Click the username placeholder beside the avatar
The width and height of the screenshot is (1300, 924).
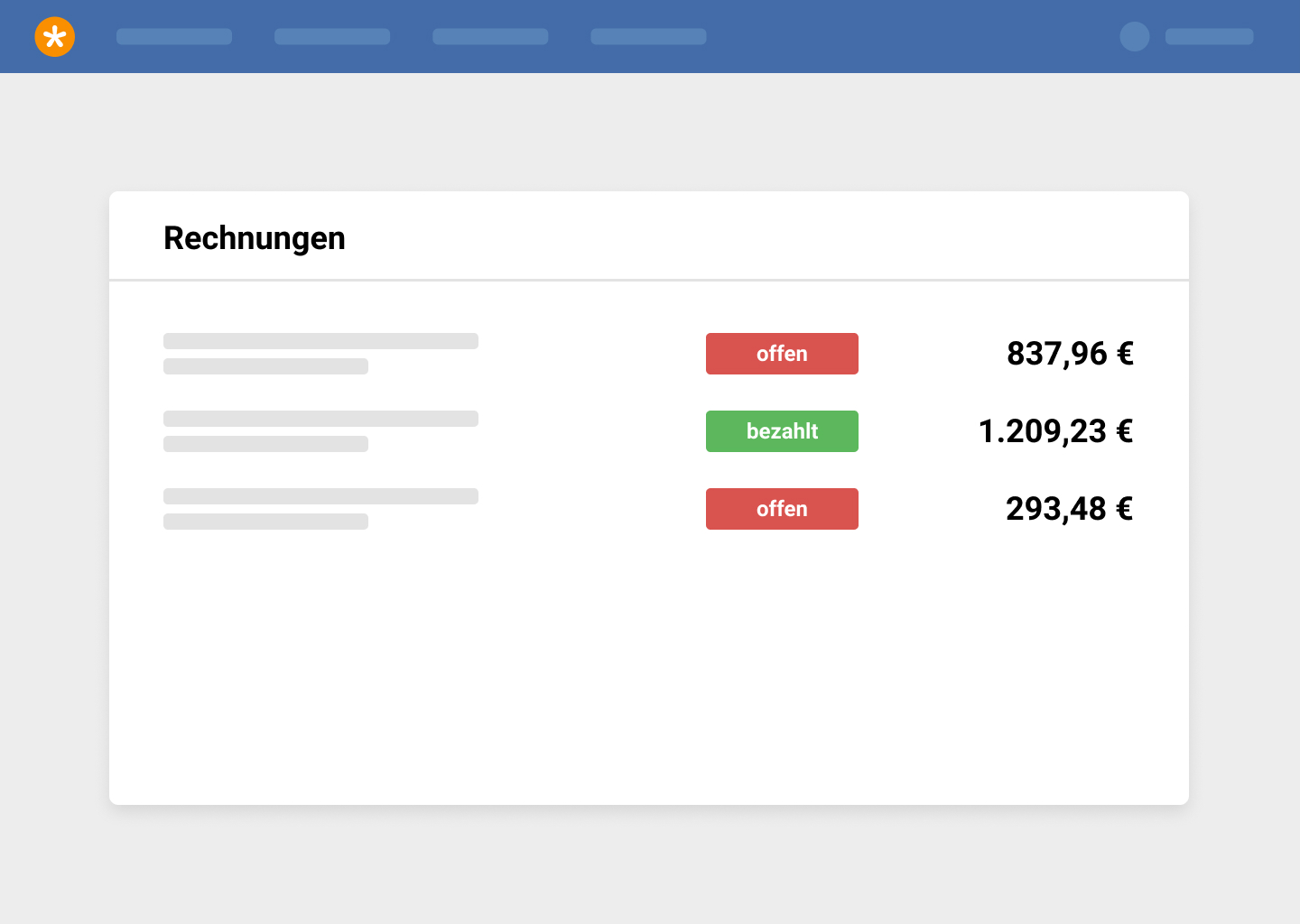(1209, 37)
